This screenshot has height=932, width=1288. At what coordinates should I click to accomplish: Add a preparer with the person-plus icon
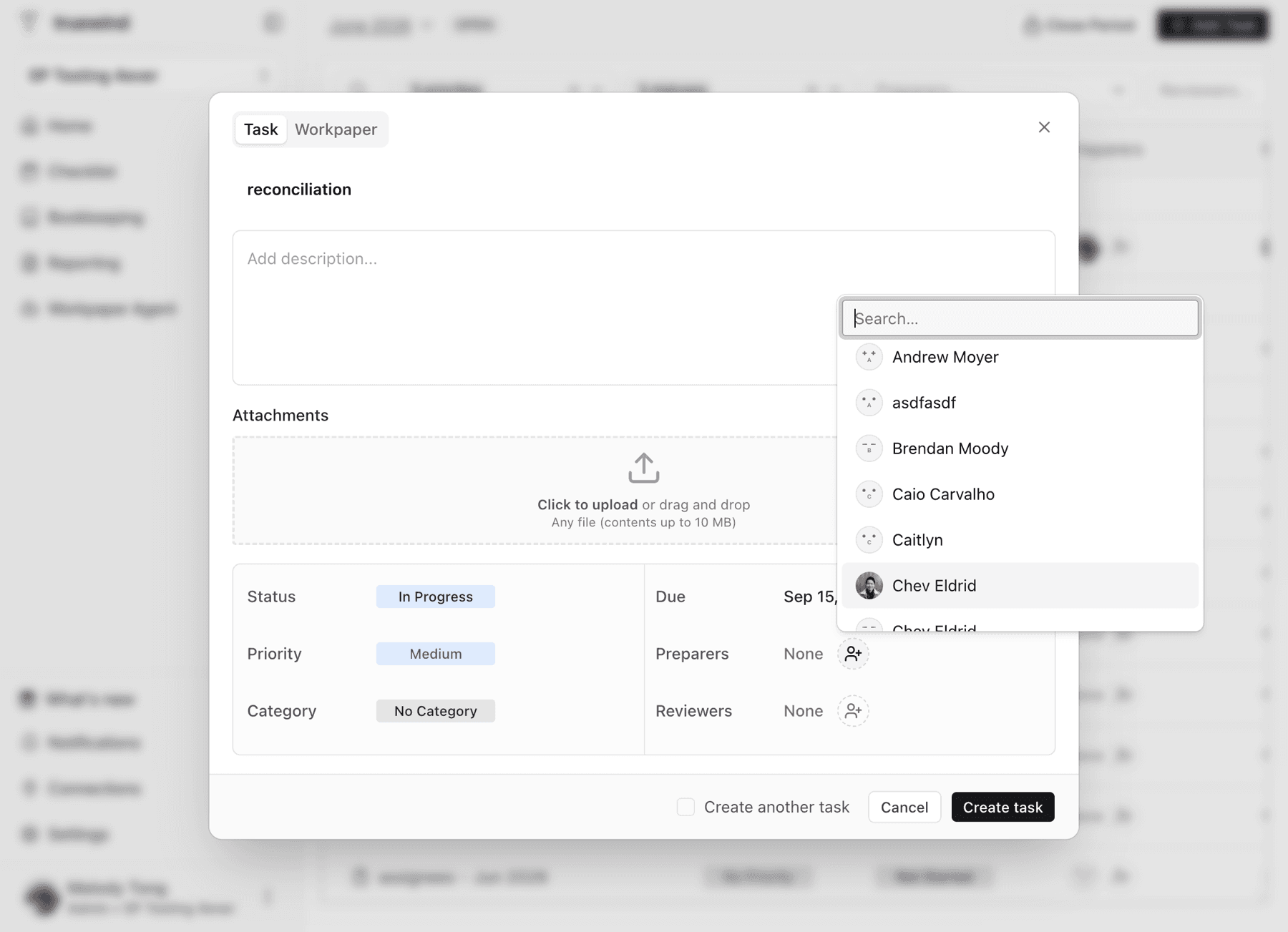(853, 654)
